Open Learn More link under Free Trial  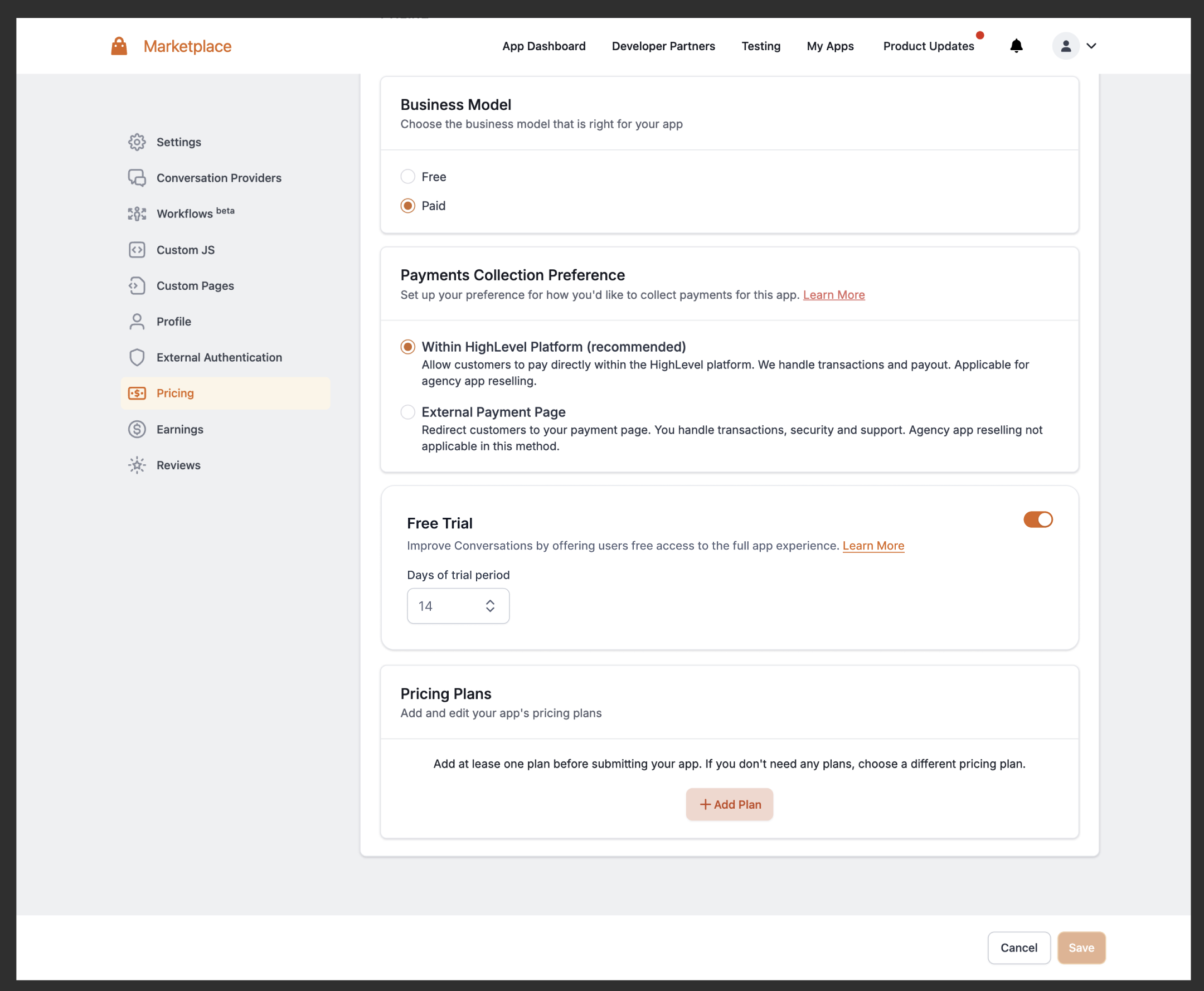[x=873, y=546]
